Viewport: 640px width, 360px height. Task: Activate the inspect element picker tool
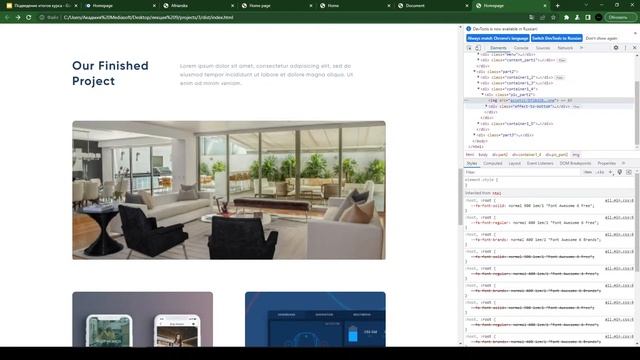469,48
